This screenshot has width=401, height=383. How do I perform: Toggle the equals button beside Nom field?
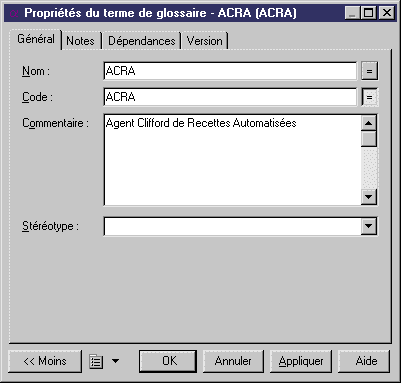(x=369, y=71)
